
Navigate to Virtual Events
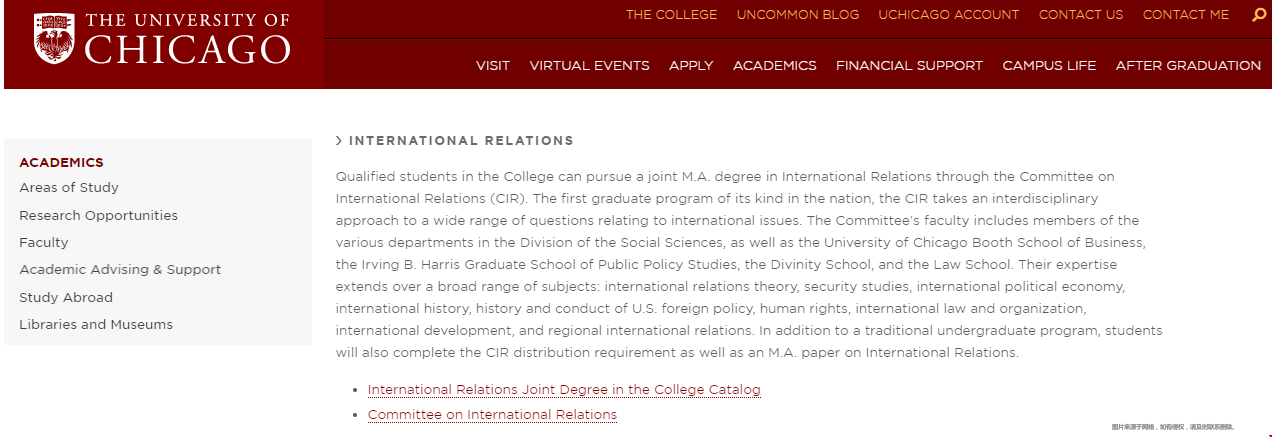589,66
